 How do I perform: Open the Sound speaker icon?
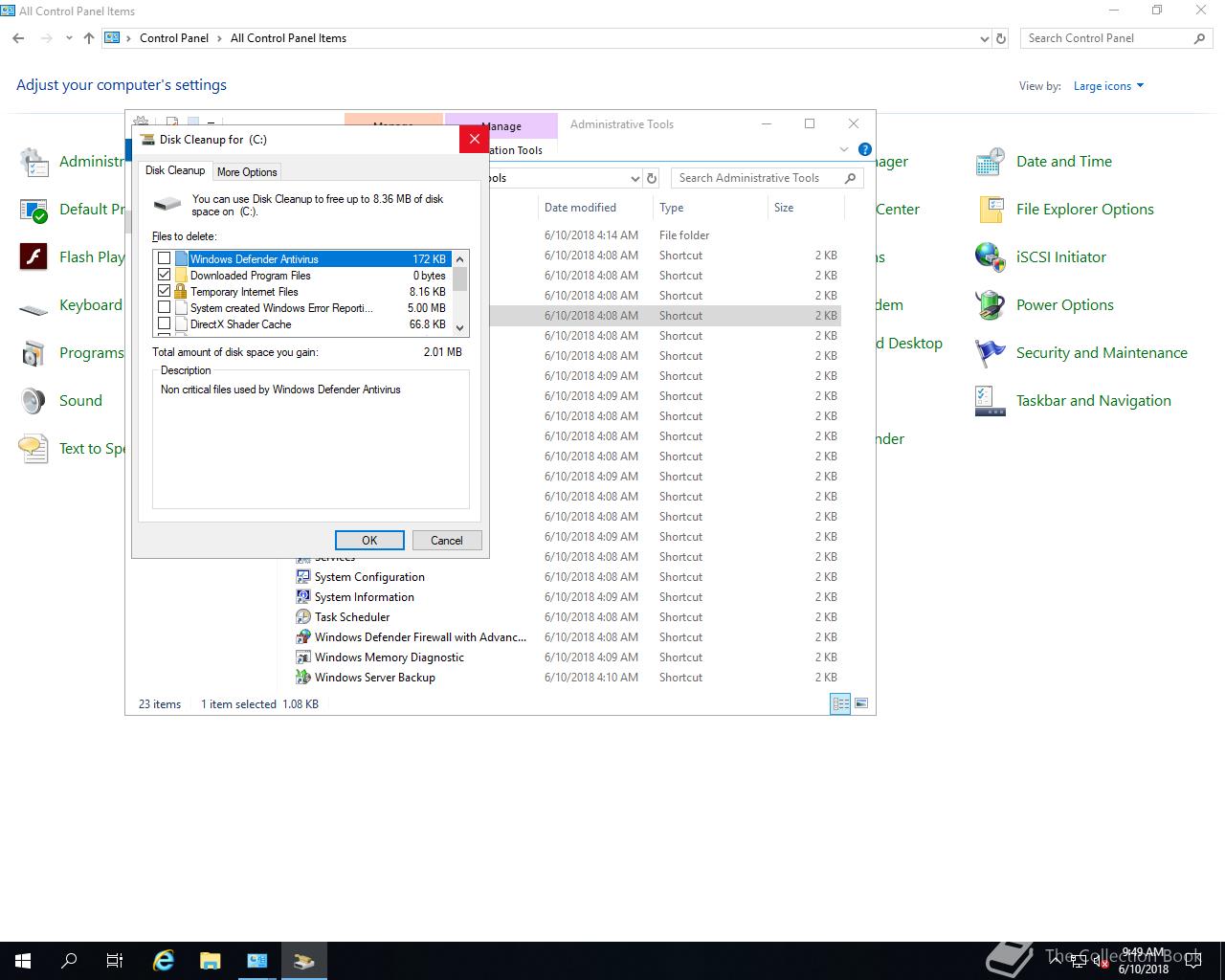pyautogui.click(x=33, y=401)
